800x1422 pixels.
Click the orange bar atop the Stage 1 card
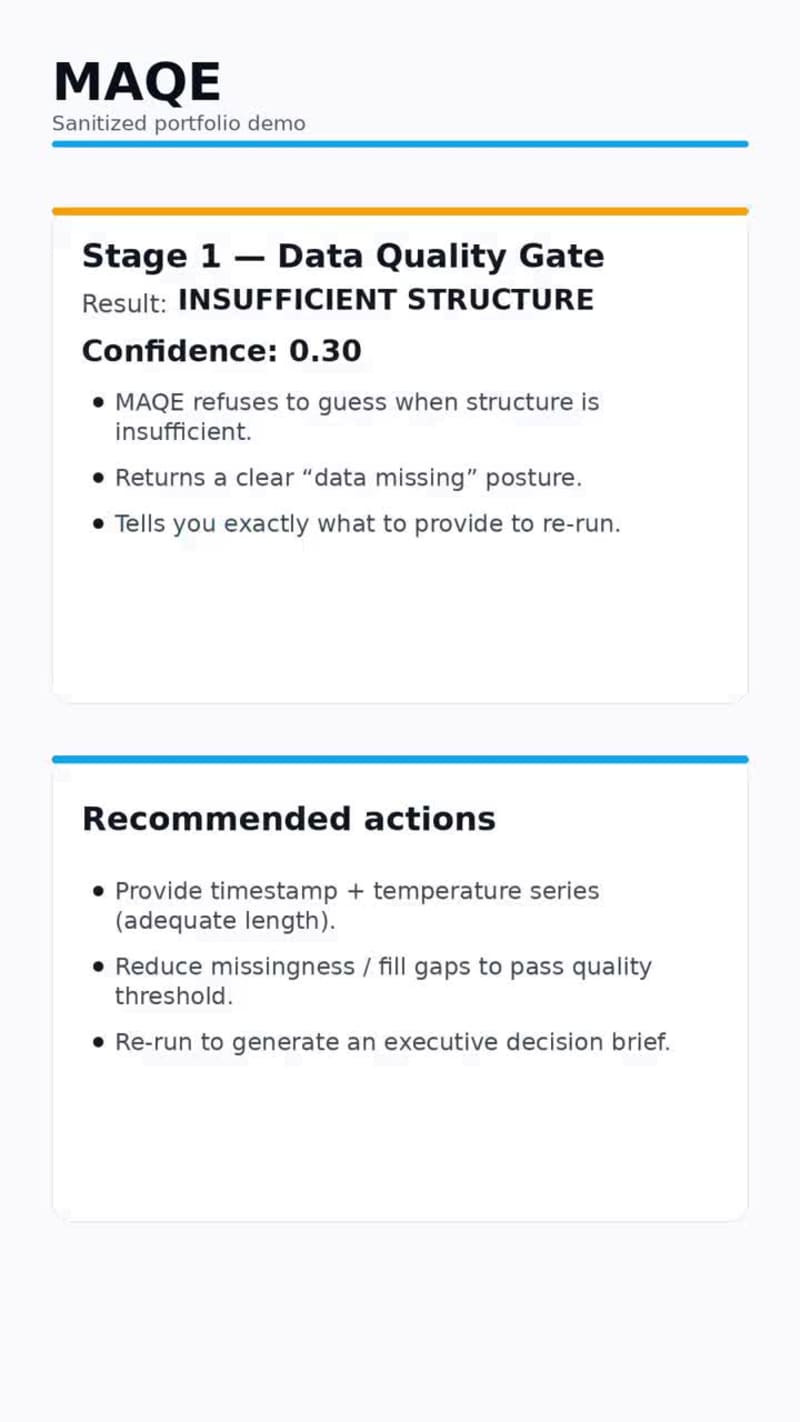coord(400,211)
